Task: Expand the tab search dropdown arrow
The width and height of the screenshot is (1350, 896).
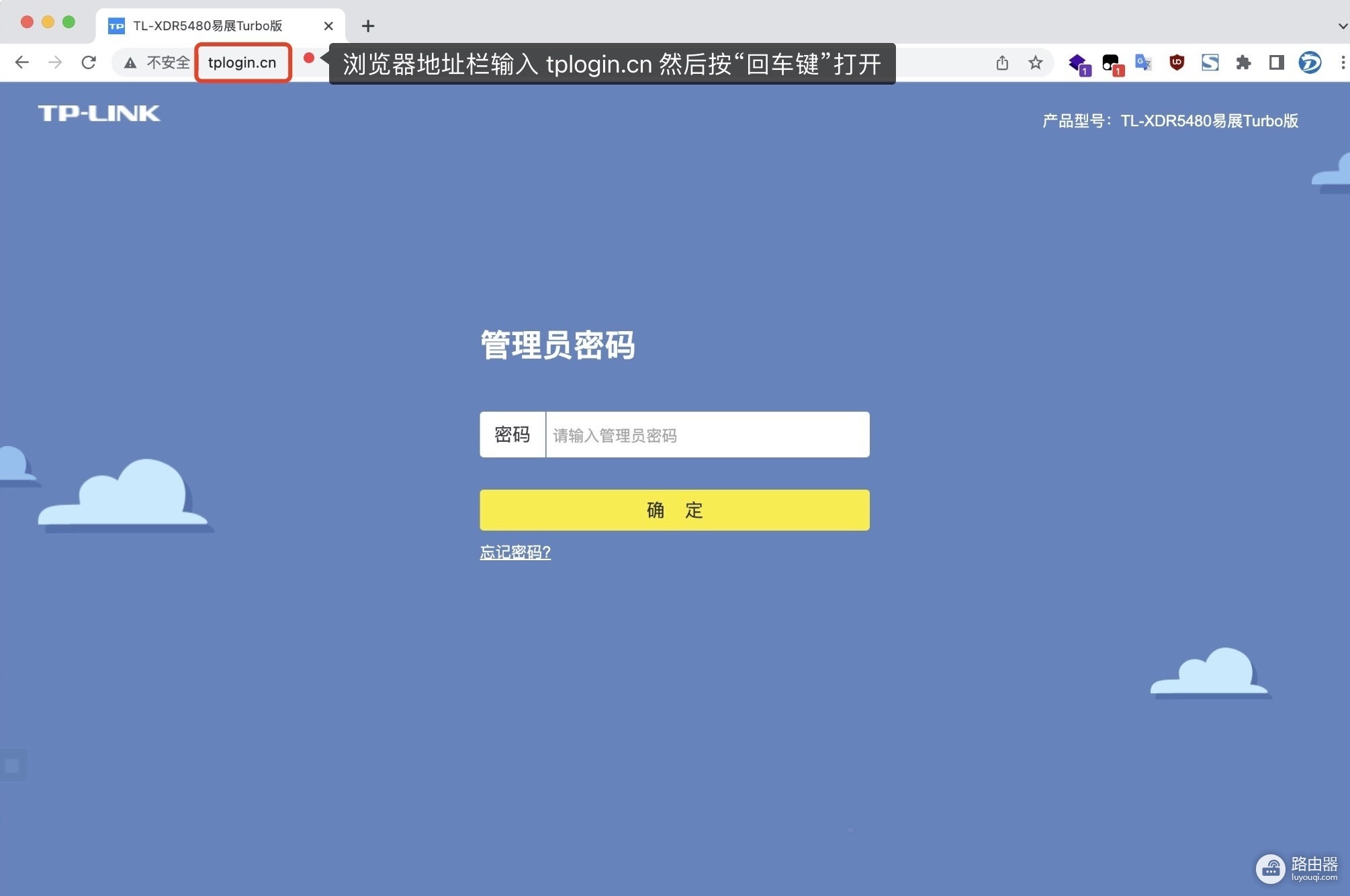Action: tap(1343, 26)
